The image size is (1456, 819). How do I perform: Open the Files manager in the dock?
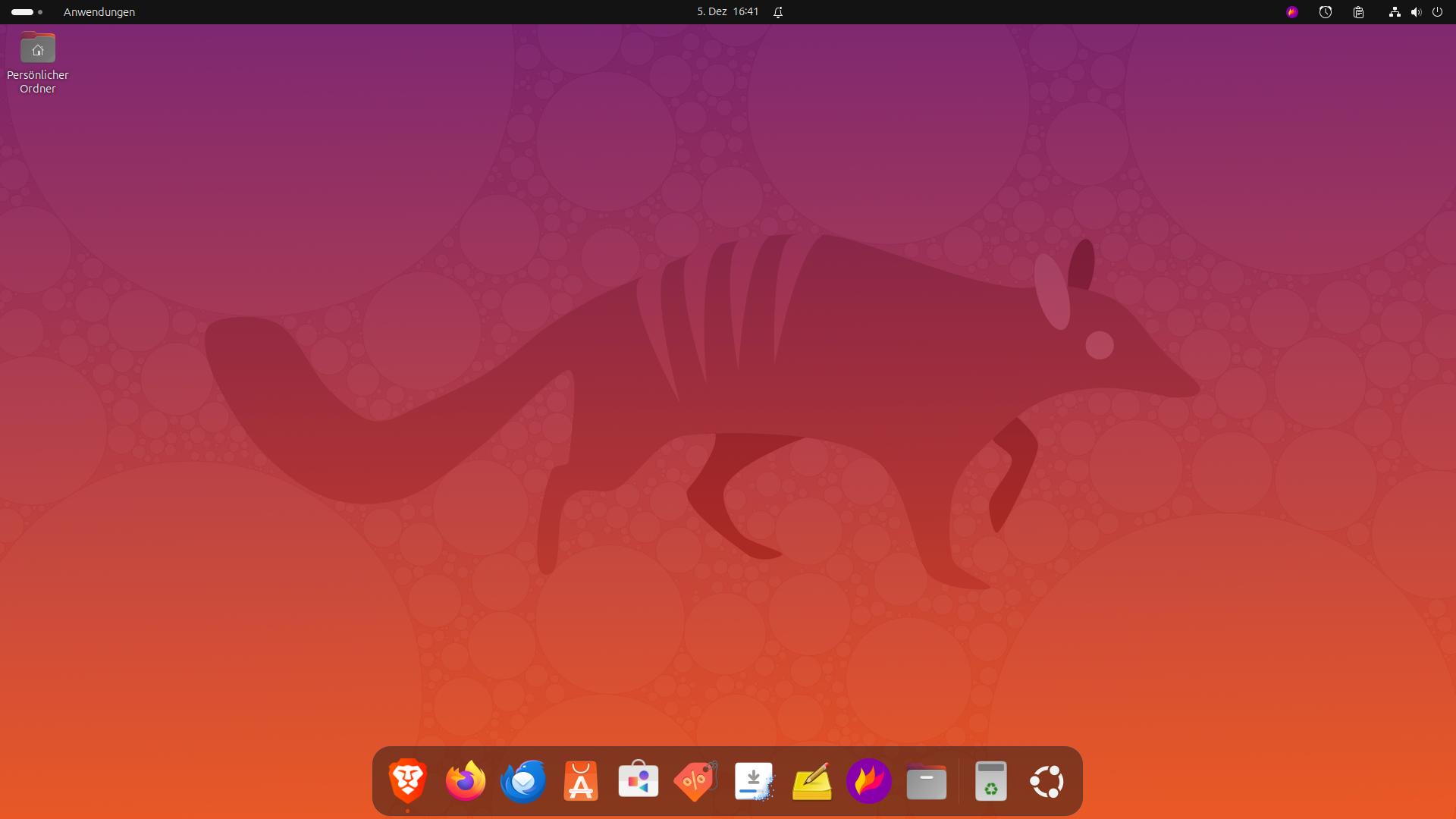(x=927, y=781)
